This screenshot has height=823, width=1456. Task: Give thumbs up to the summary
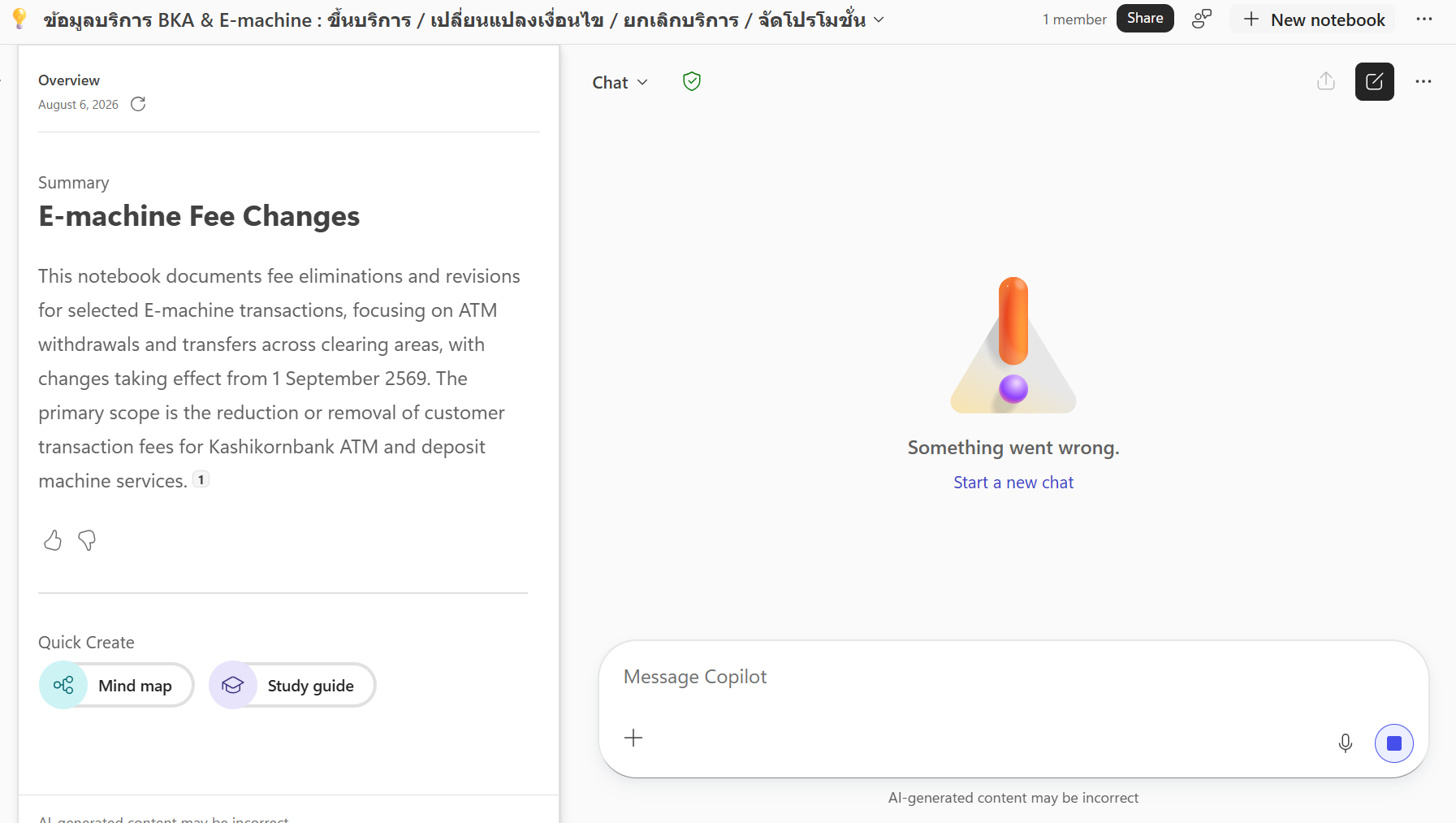click(53, 540)
